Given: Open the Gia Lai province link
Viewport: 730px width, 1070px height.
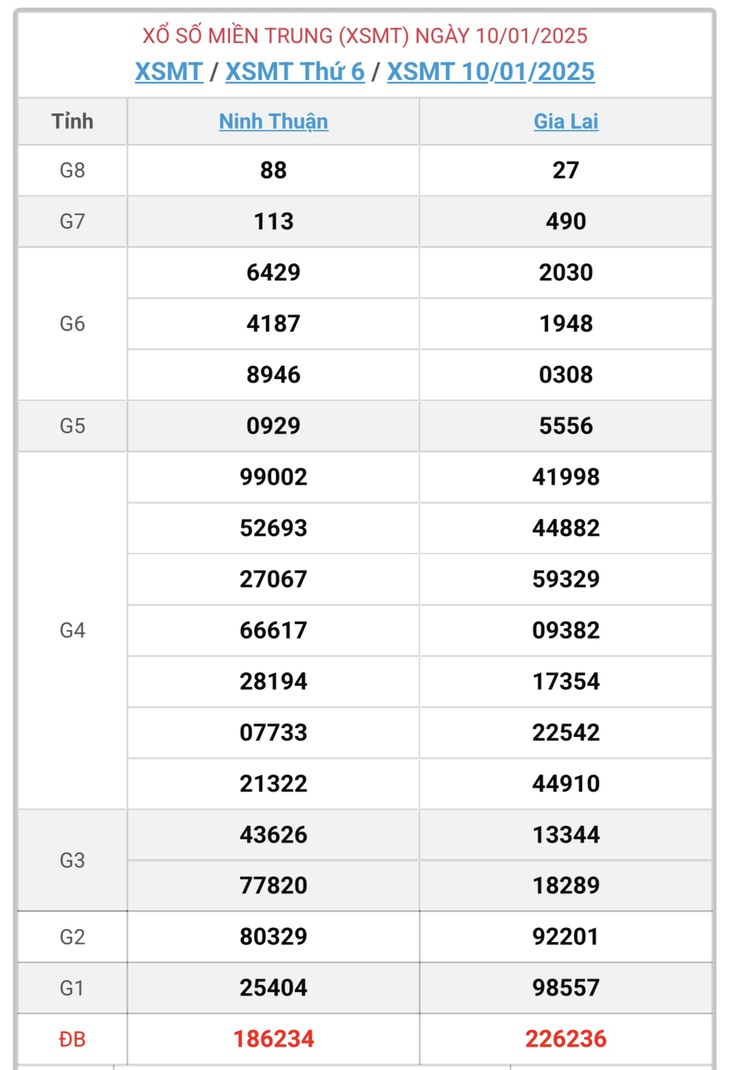Looking at the screenshot, I should (x=566, y=121).
